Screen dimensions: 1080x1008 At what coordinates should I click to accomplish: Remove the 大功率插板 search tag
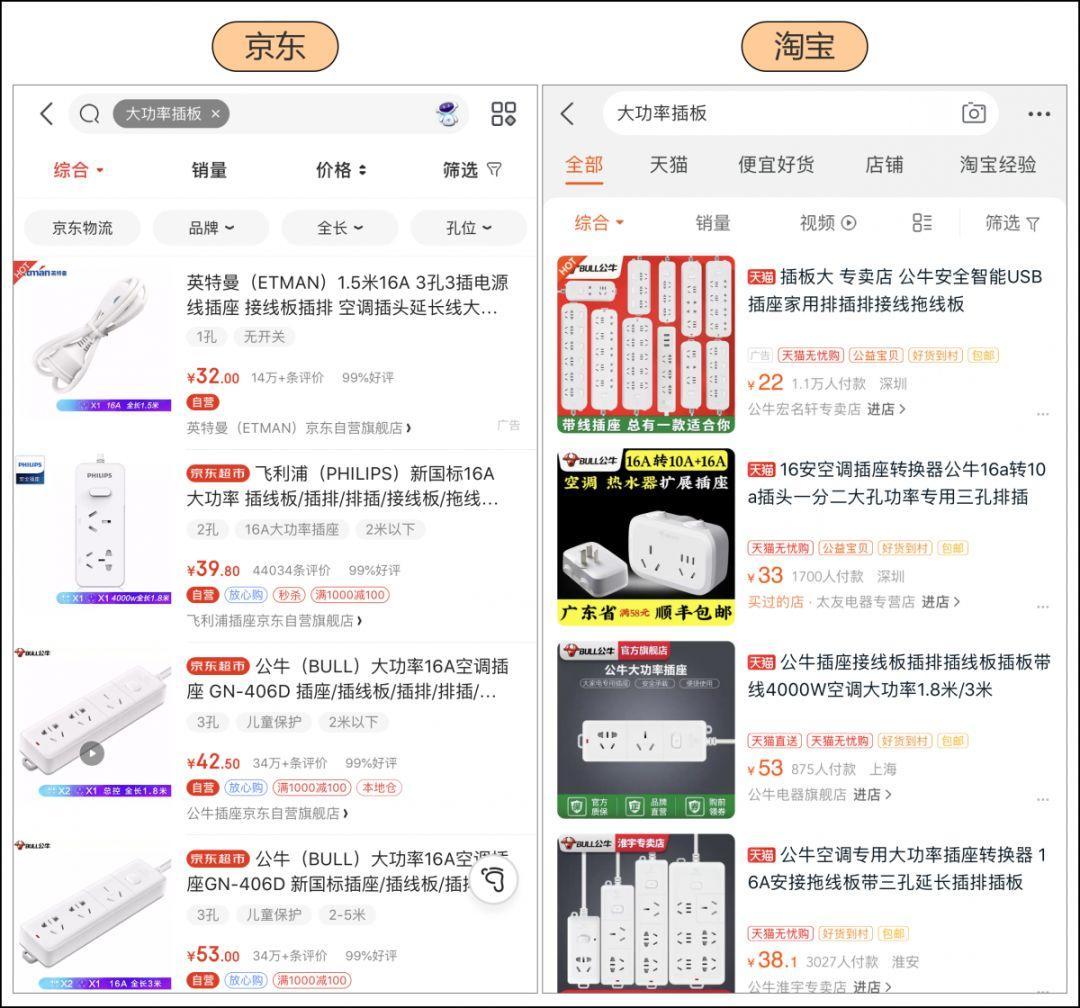click(215, 114)
